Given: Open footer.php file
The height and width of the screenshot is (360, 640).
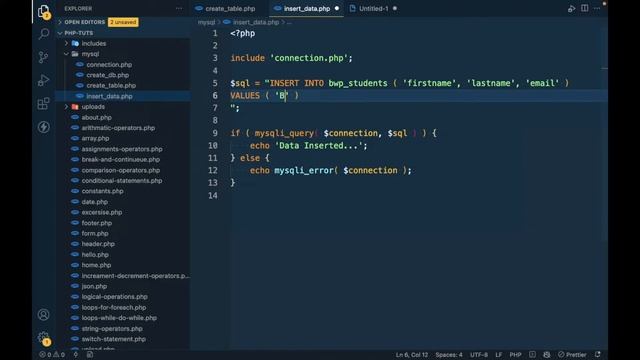Looking at the screenshot, I should [x=96, y=223].
